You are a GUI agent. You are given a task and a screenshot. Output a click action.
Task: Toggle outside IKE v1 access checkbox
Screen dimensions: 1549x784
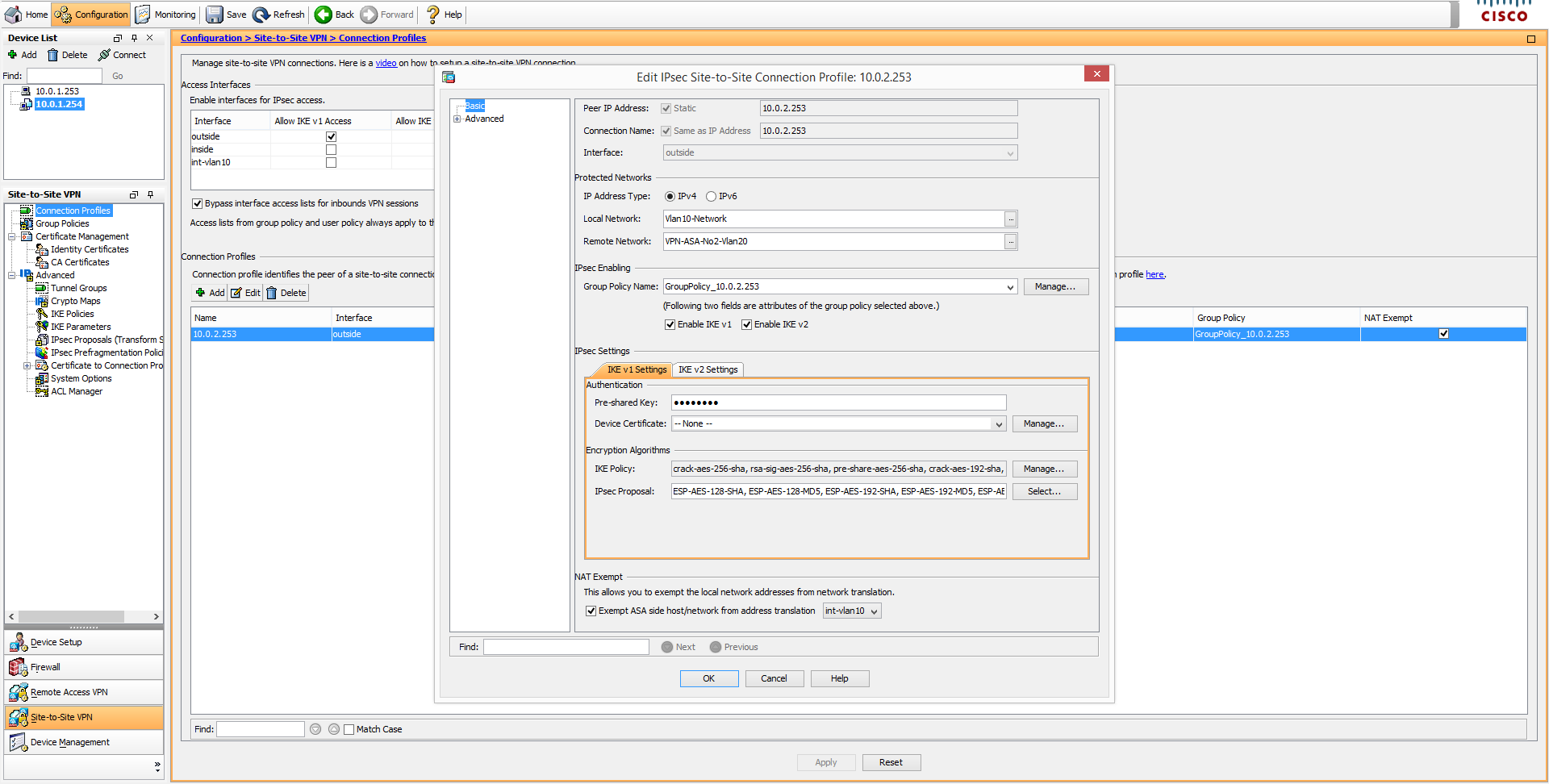click(331, 136)
